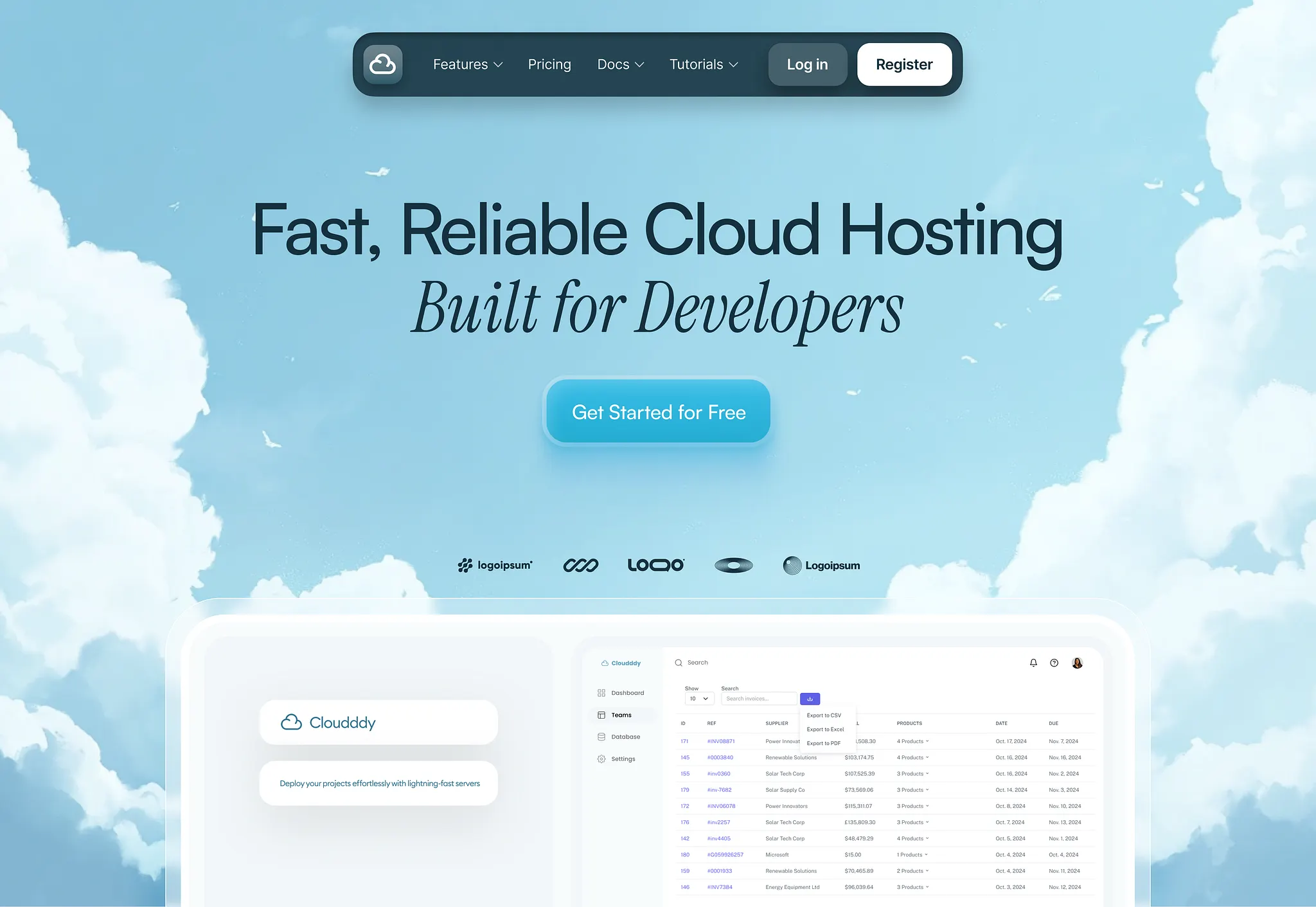Click the Search invoices input field
1316x907 pixels.
click(758, 699)
